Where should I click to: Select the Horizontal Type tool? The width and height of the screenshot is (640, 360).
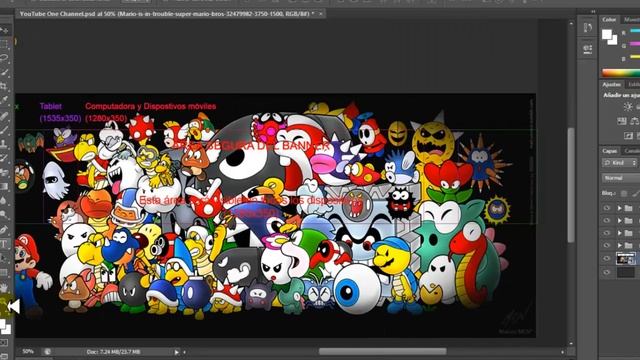5,244
